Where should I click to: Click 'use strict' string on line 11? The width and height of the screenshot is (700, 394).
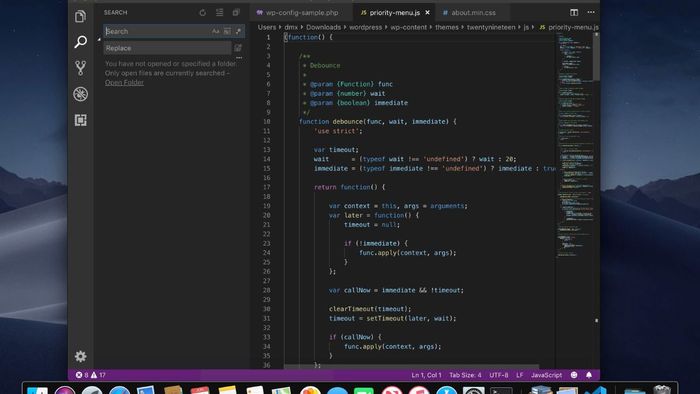[x=338, y=131]
